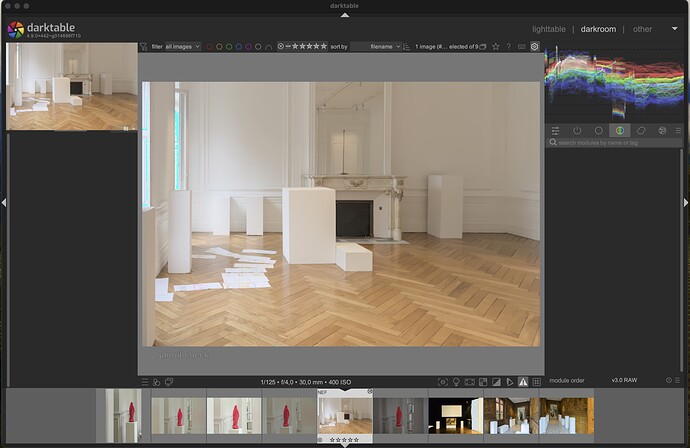Click the waveform histogram display

[614, 84]
